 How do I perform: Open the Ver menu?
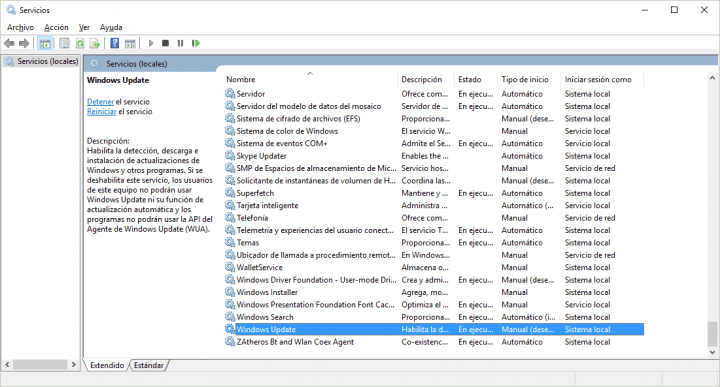84,27
